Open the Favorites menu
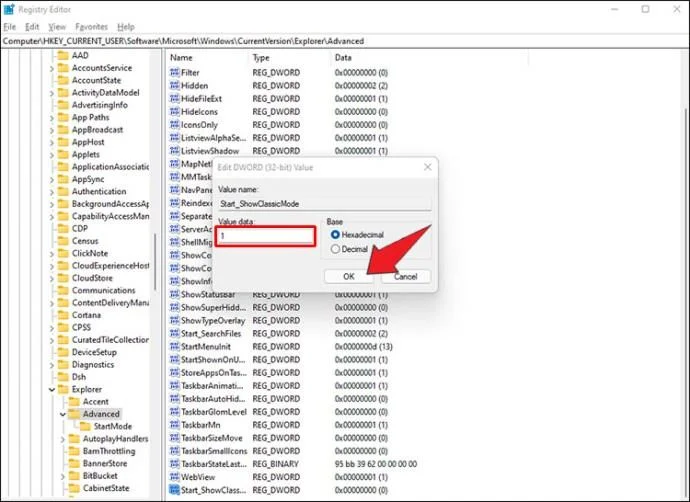Image resolution: width=690 pixels, height=502 pixels. tap(92, 27)
